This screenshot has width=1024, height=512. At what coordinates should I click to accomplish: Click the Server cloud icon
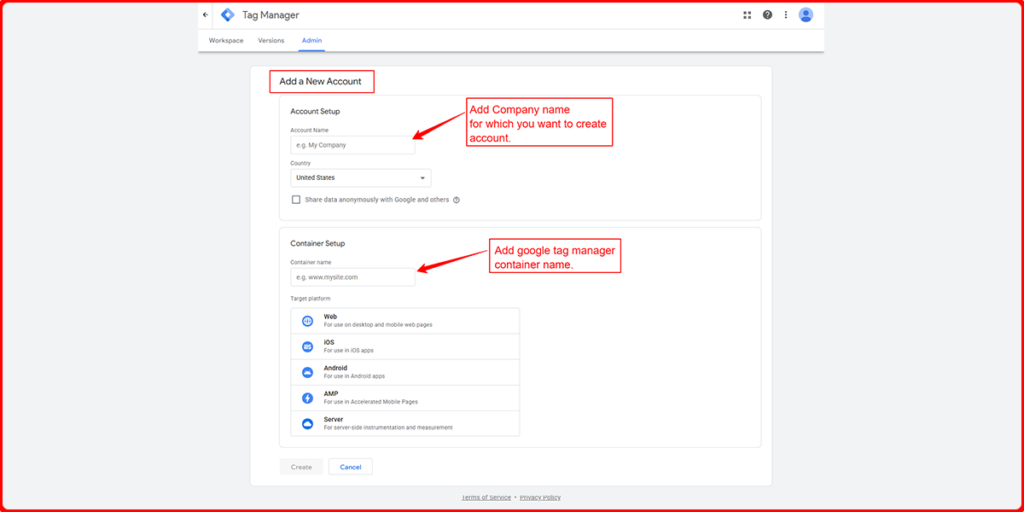308,424
